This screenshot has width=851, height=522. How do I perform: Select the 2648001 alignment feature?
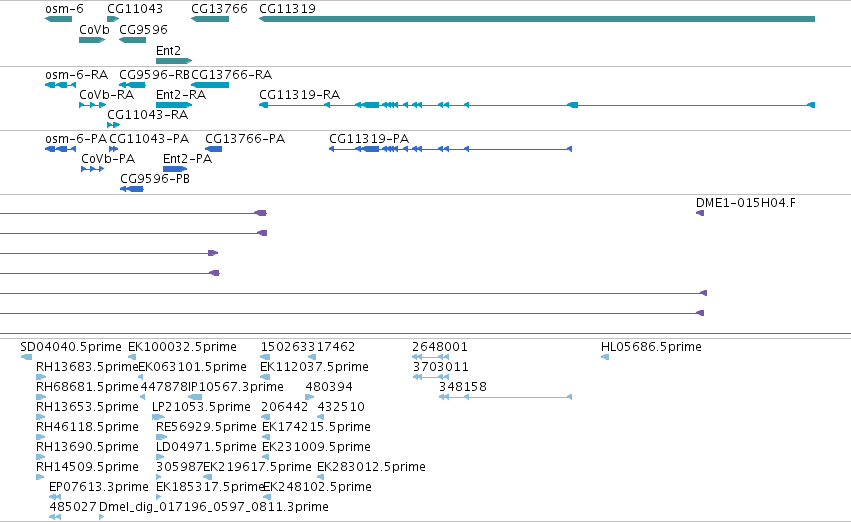click(430, 357)
